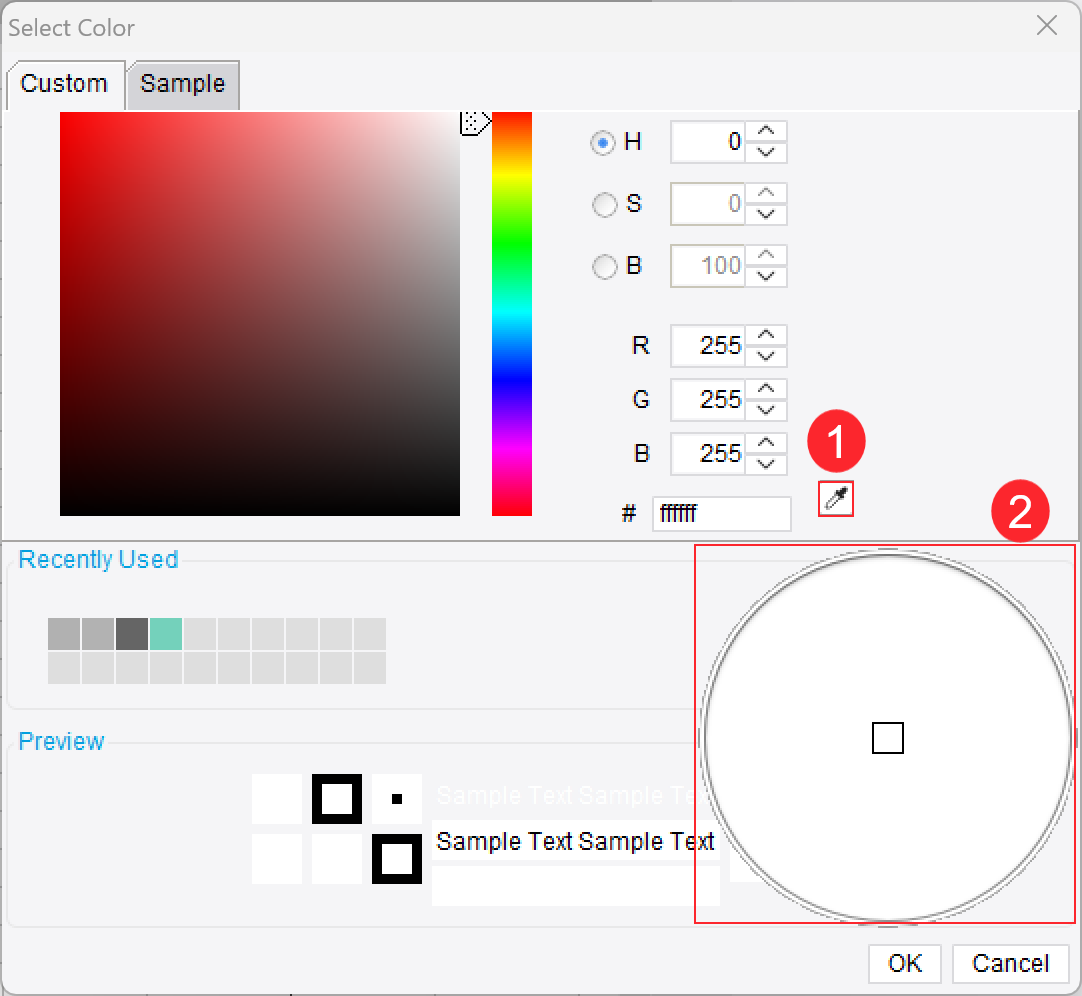Decrease the brightness value (100) down arrow
The width and height of the screenshot is (1082, 996).
click(x=766, y=276)
